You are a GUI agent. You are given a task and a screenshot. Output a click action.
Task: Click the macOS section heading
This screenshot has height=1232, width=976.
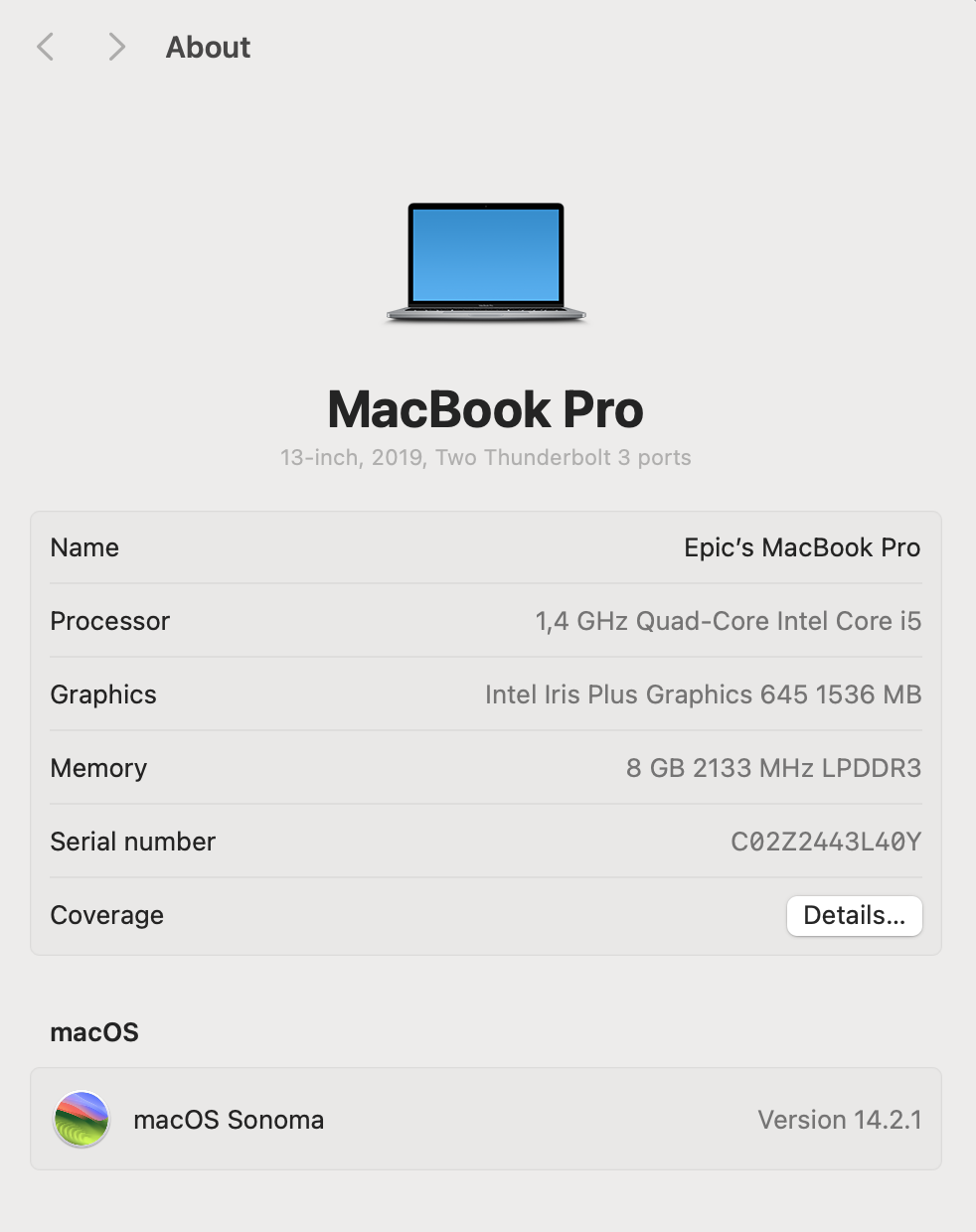(94, 1032)
